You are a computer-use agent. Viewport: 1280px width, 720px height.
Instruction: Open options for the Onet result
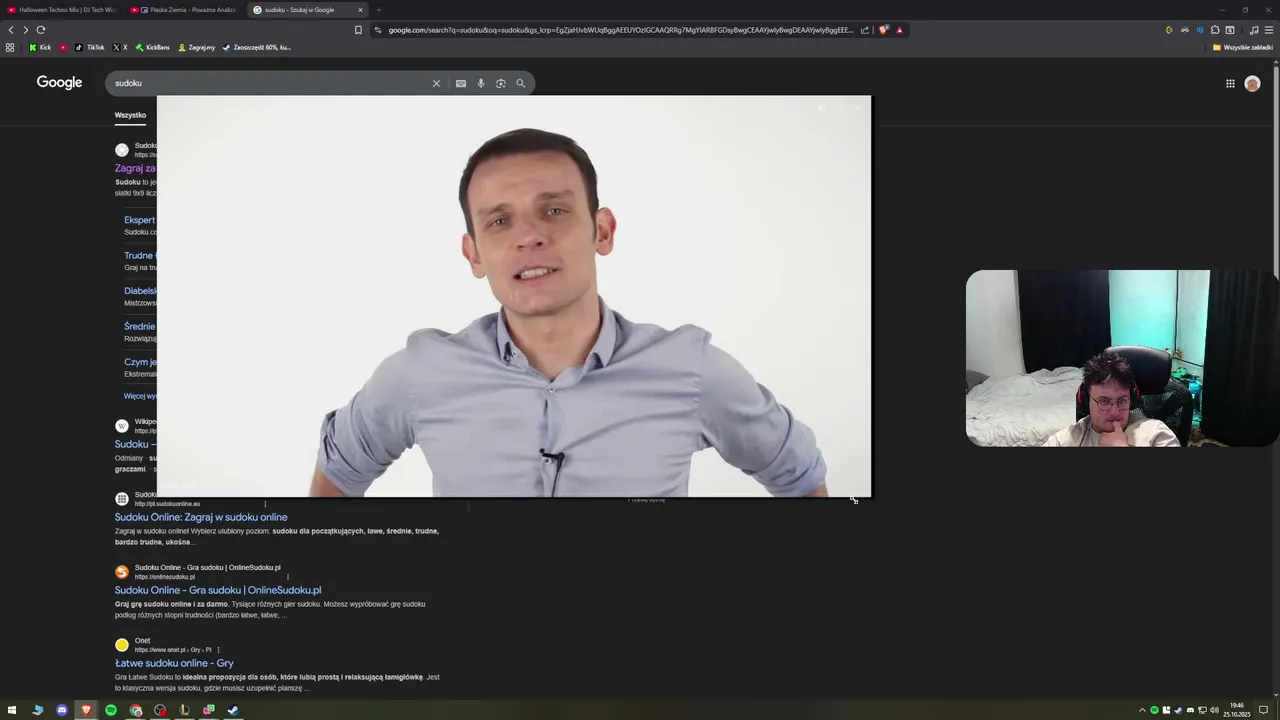coord(218,650)
